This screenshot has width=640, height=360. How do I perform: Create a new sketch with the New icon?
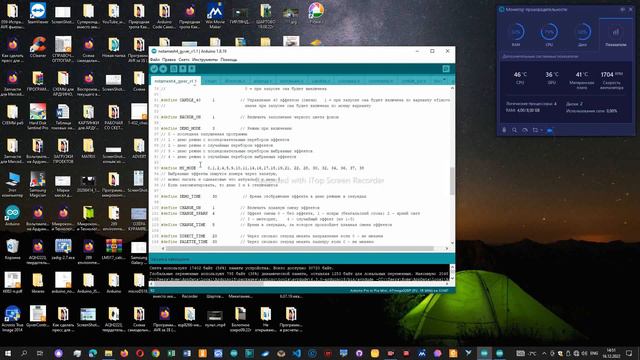pos(174,69)
